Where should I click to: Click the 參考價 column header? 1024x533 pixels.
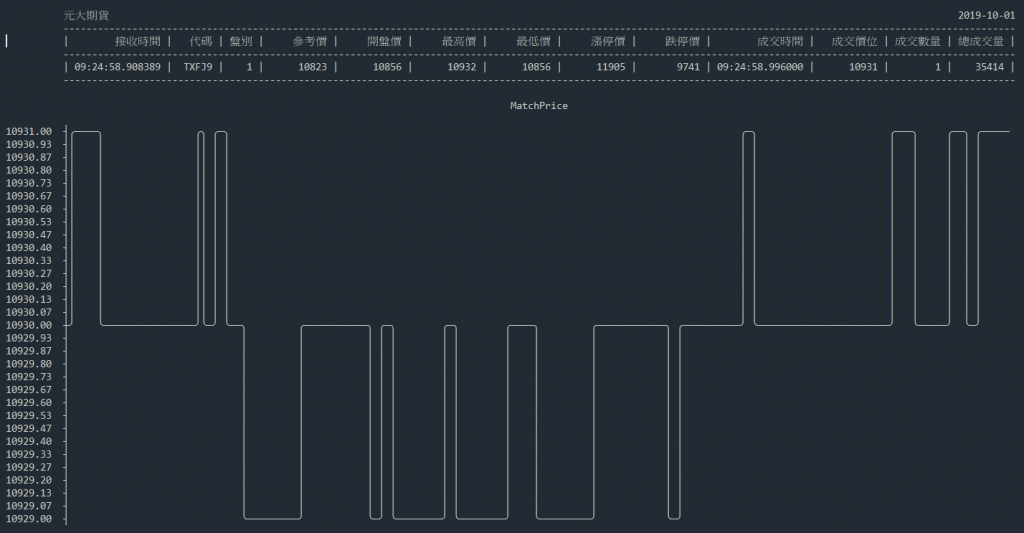click(x=310, y=41)
